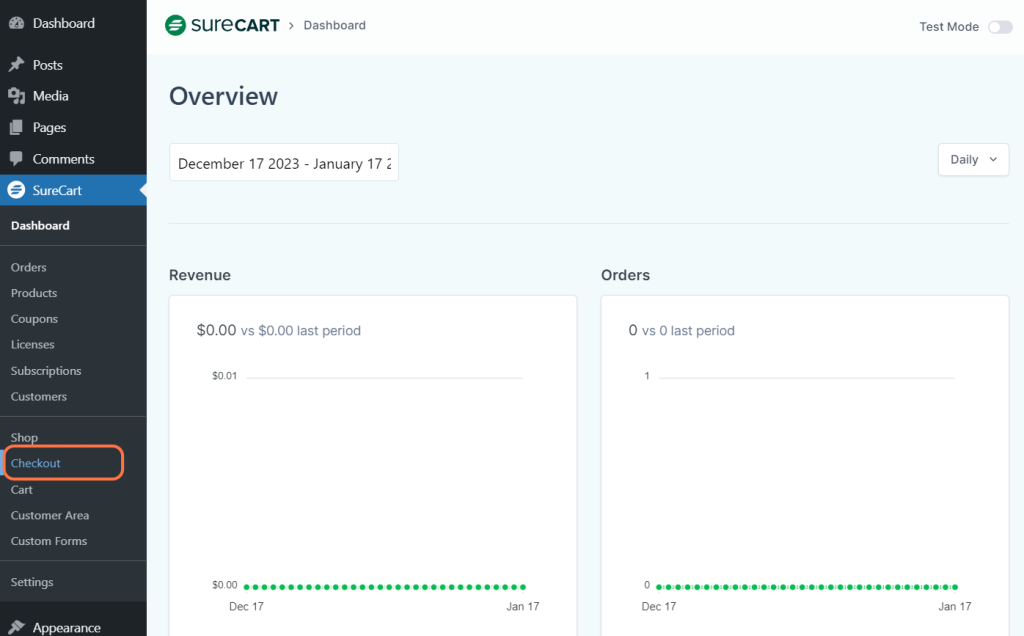Click the Appearance paintbrush icon
Image resolution: width=1024 pixels, height=636 pixels.
coord(16,628)
